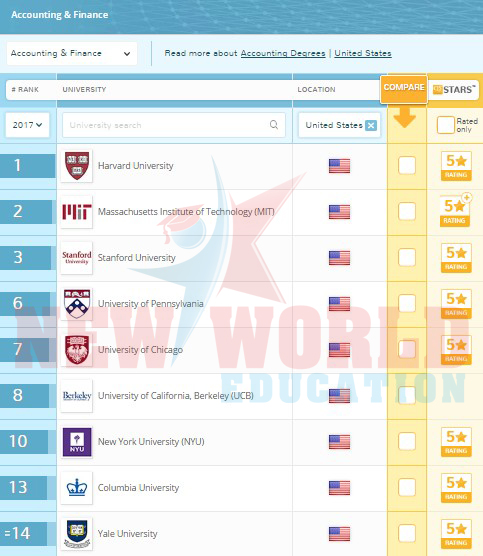Tick compare checkbox for UC Berkeley

pos(407,395)
